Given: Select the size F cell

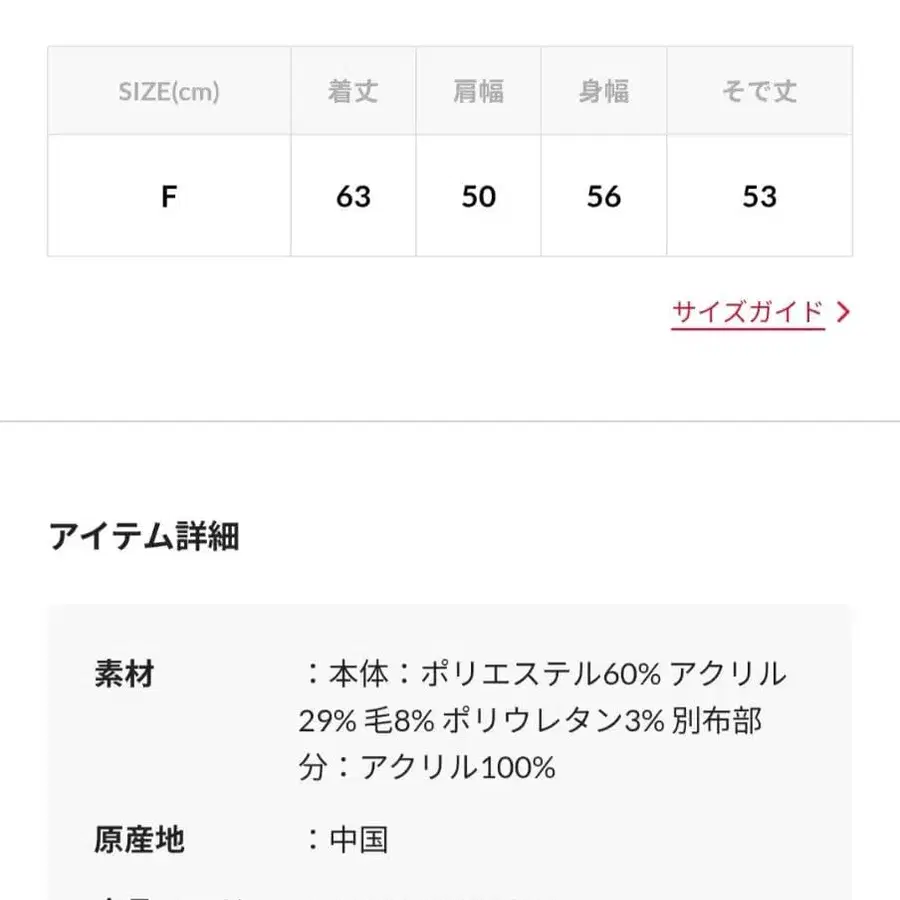Looking at the screenshot, I should click(168, 196).
